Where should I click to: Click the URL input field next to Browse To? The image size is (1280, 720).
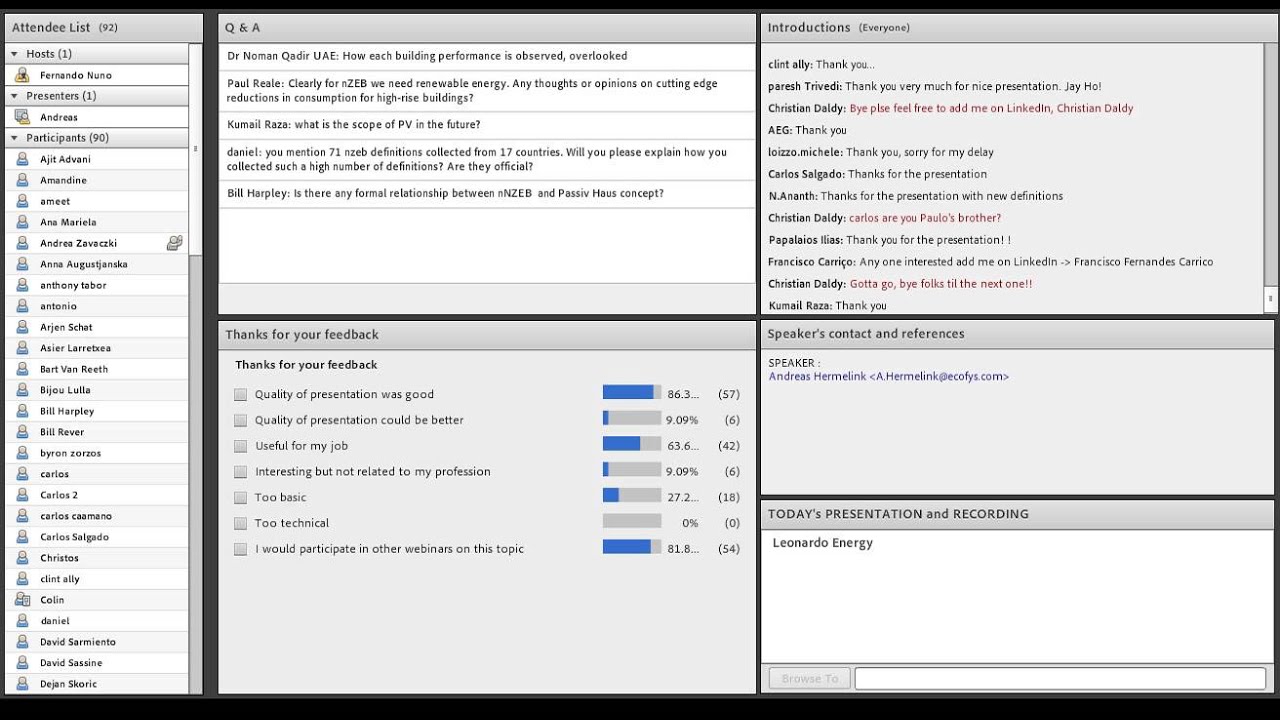1060,679
